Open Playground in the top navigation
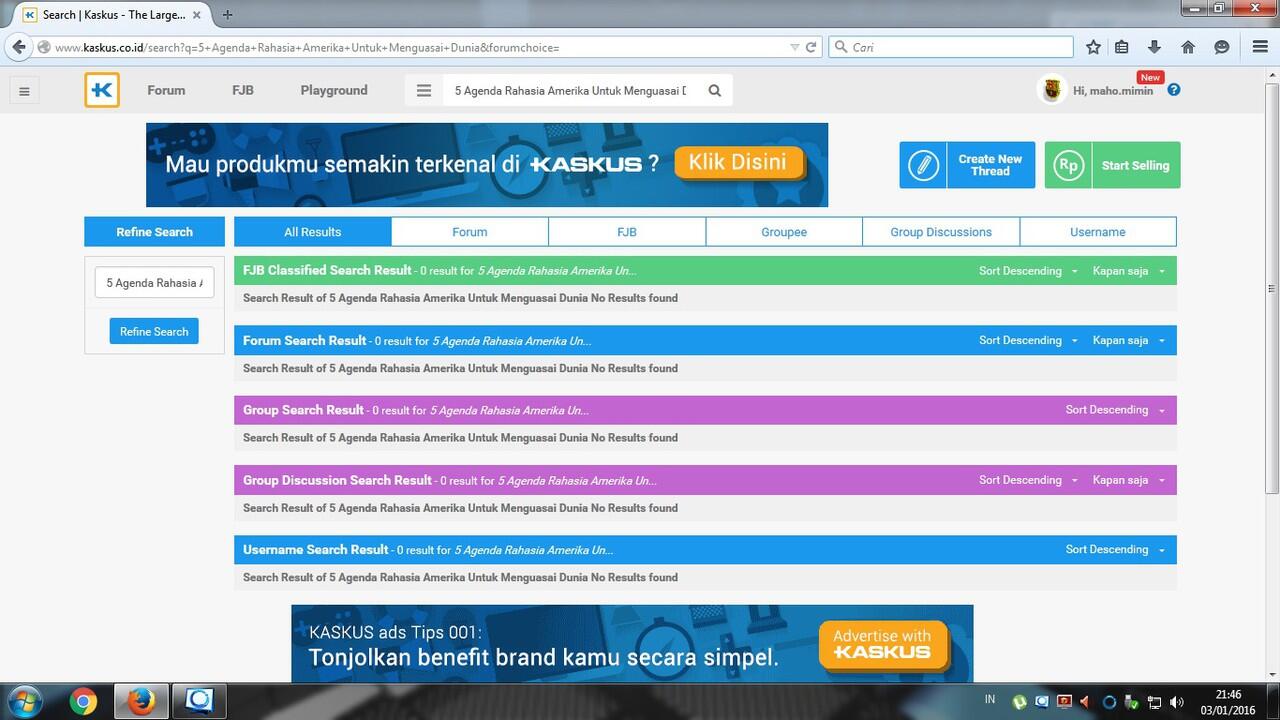 334,90
